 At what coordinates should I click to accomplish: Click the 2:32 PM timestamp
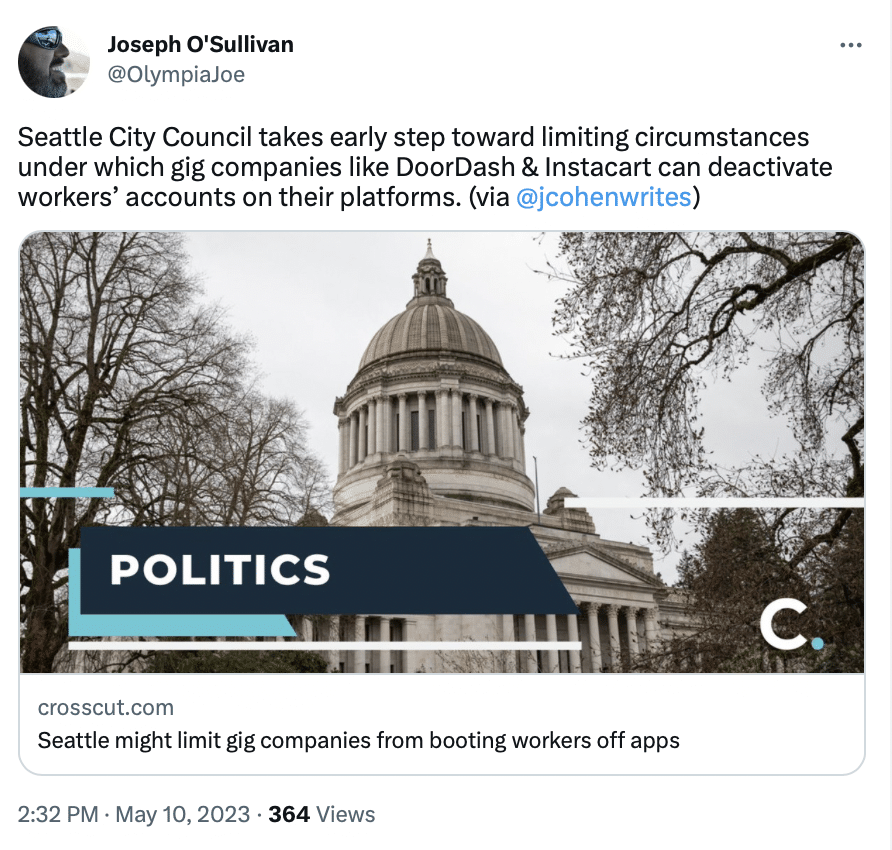click(x=58, y=814)
